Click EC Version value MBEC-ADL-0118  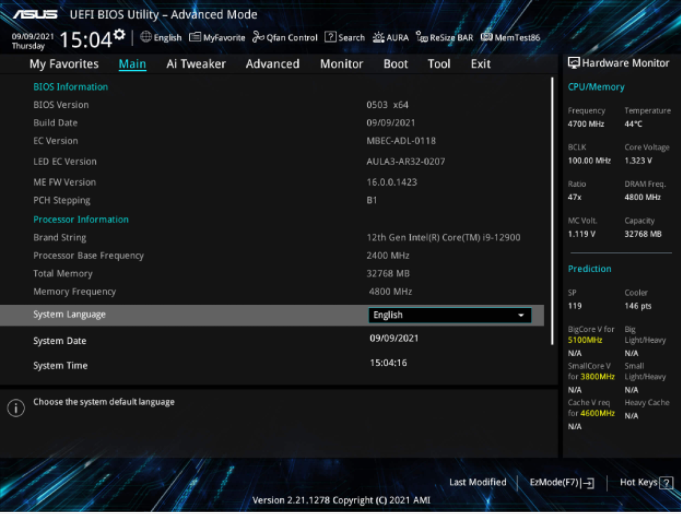pyautogui.click(x=401, y=141)
